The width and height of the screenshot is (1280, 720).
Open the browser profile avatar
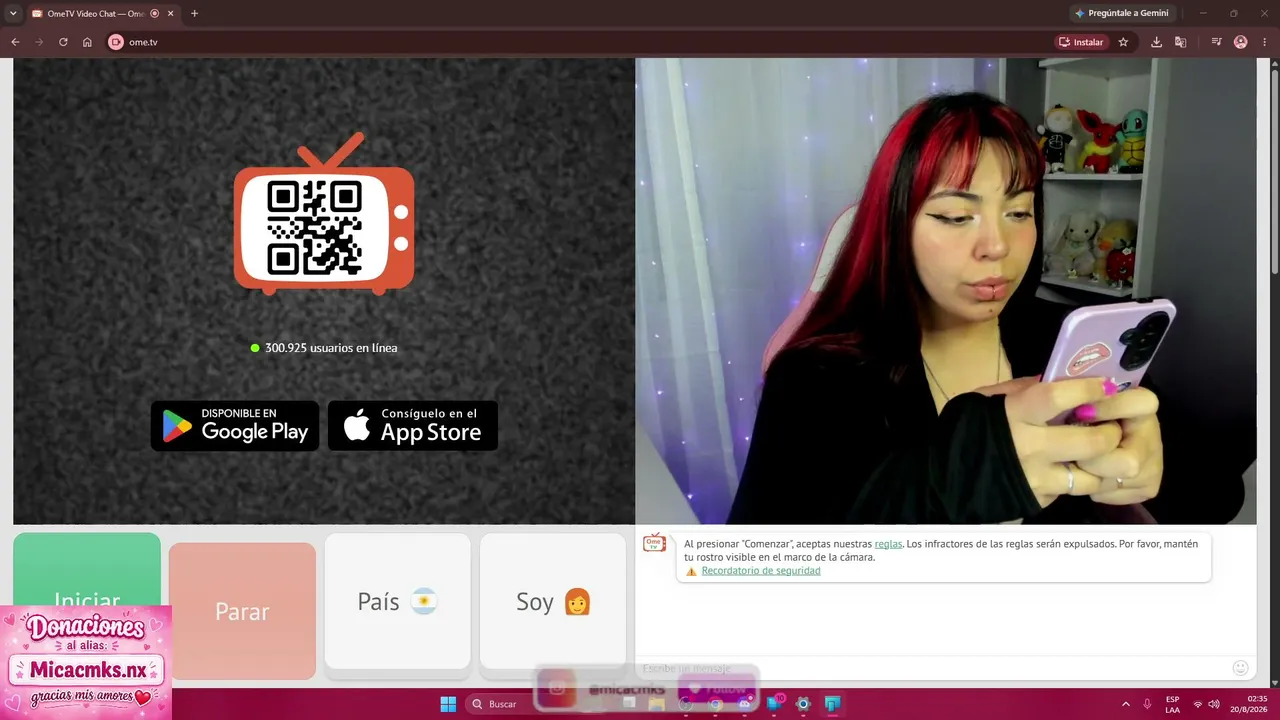(1241, 42)
